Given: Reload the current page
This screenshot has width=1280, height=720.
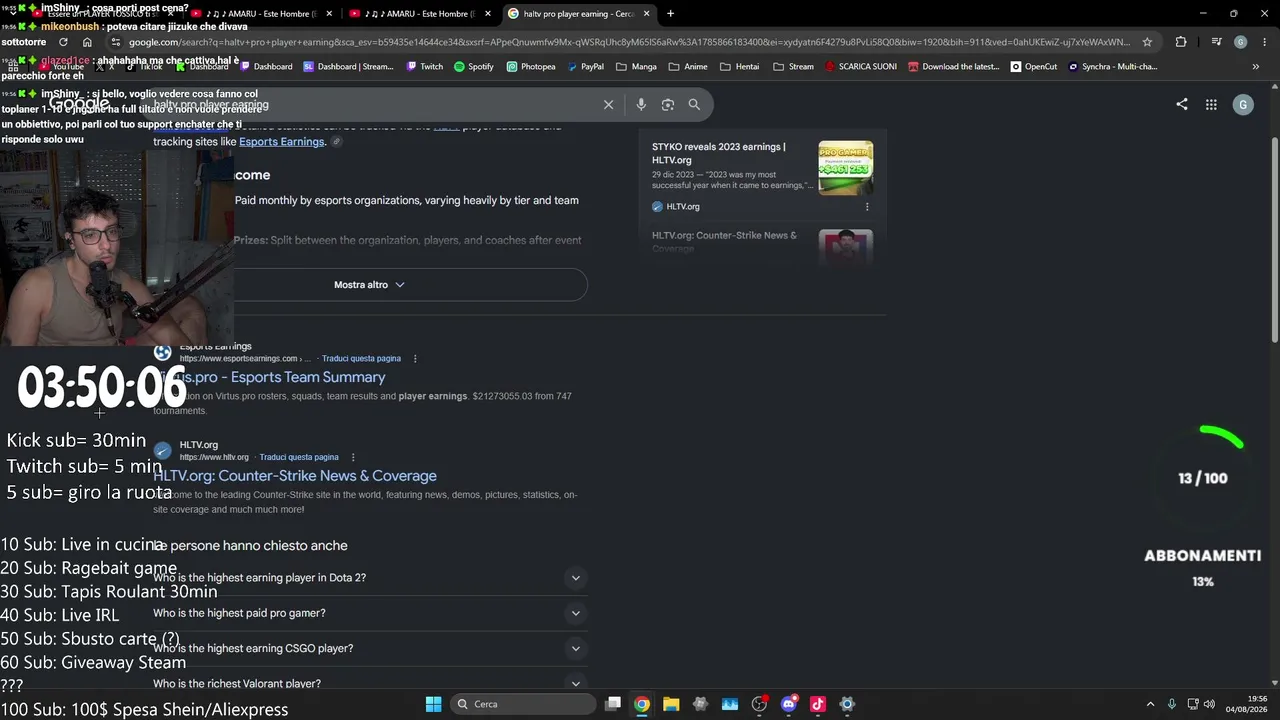Looking at the screenshot, I should [x=63, y=42].
